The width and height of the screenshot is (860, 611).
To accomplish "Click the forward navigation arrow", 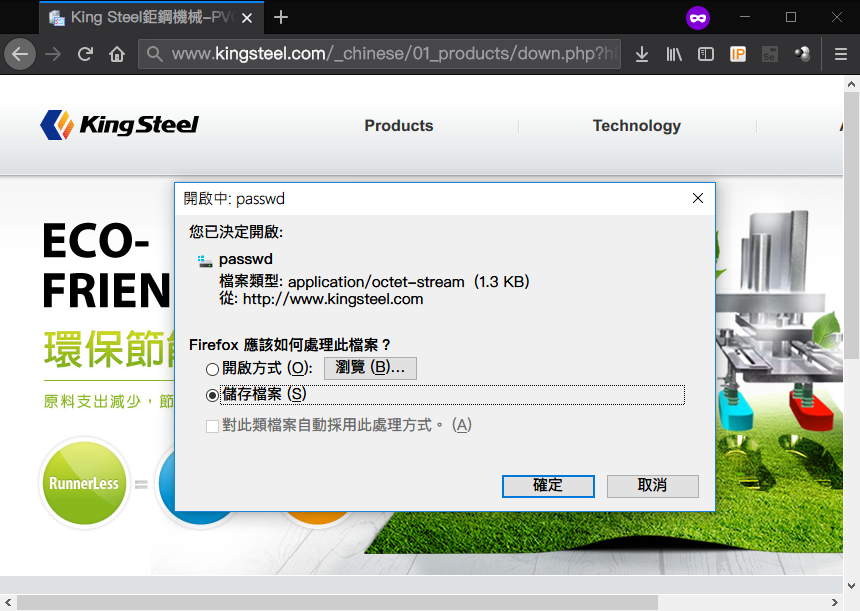I will 53,54.
